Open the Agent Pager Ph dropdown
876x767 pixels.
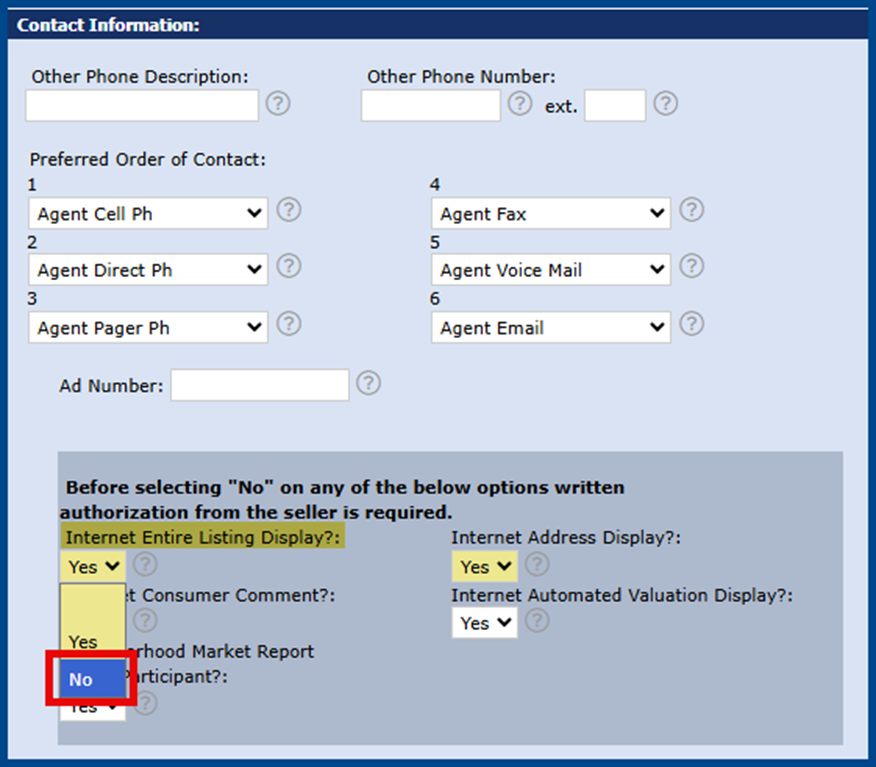[x=148, y=327]
